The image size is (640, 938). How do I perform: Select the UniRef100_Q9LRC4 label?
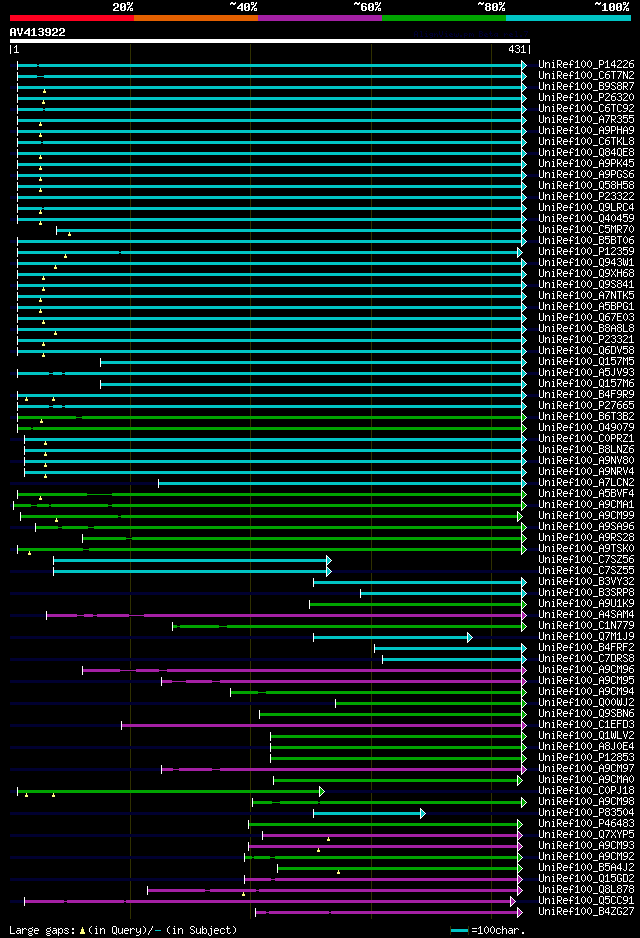coord(586,208)
